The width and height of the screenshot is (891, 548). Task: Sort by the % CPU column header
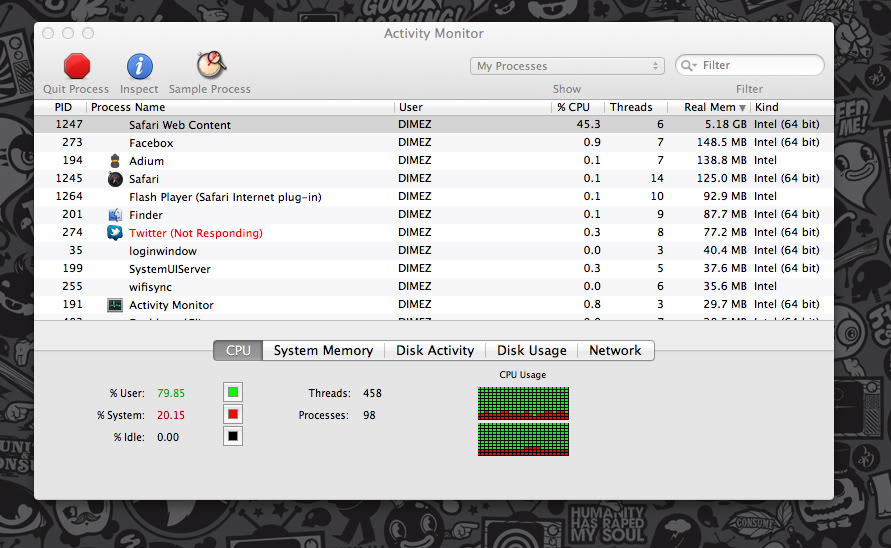click(578, 107)
